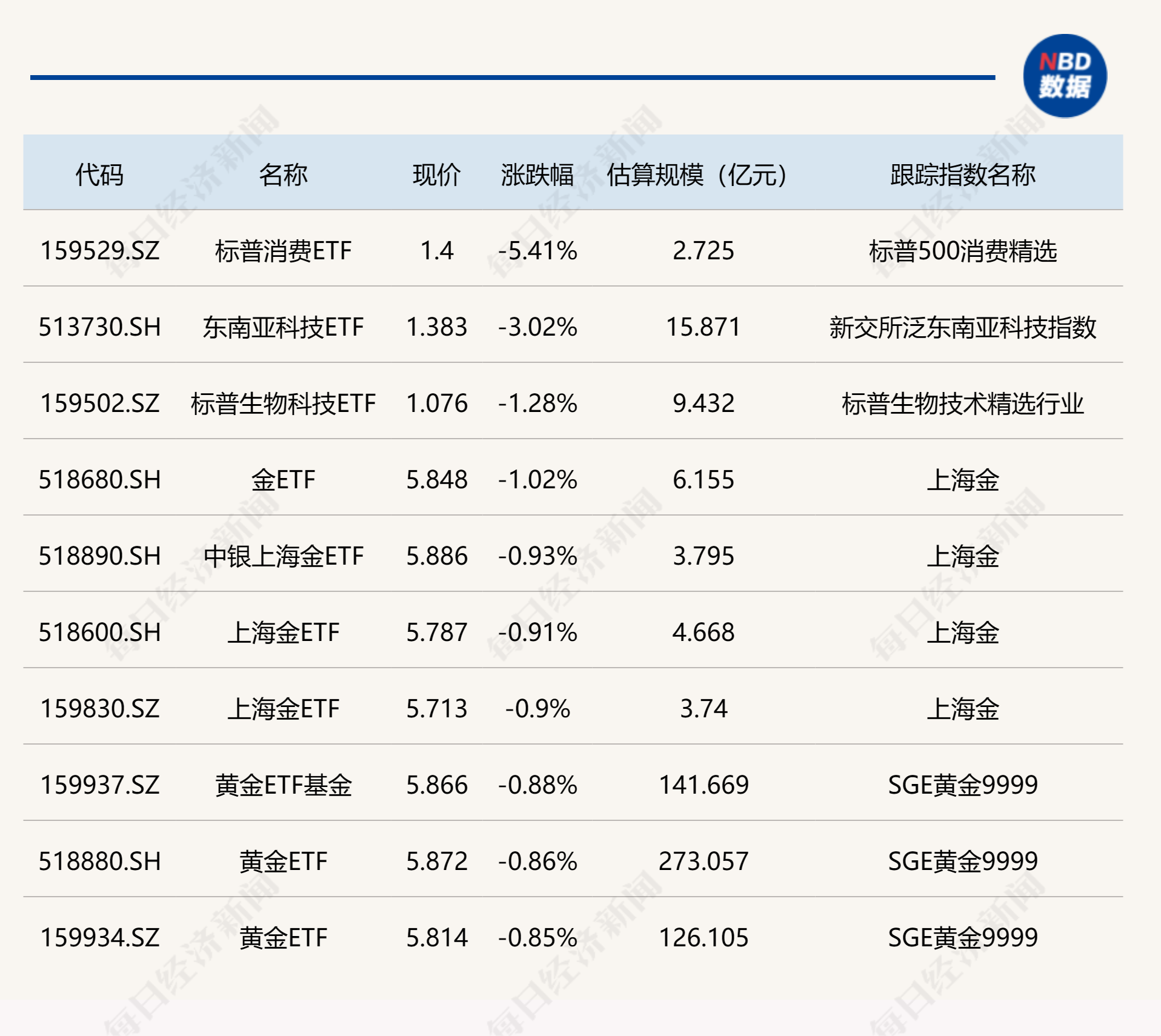Click the -0.86% change value
Viewport: 1161px width, 1036px height.
click(537, 862)
